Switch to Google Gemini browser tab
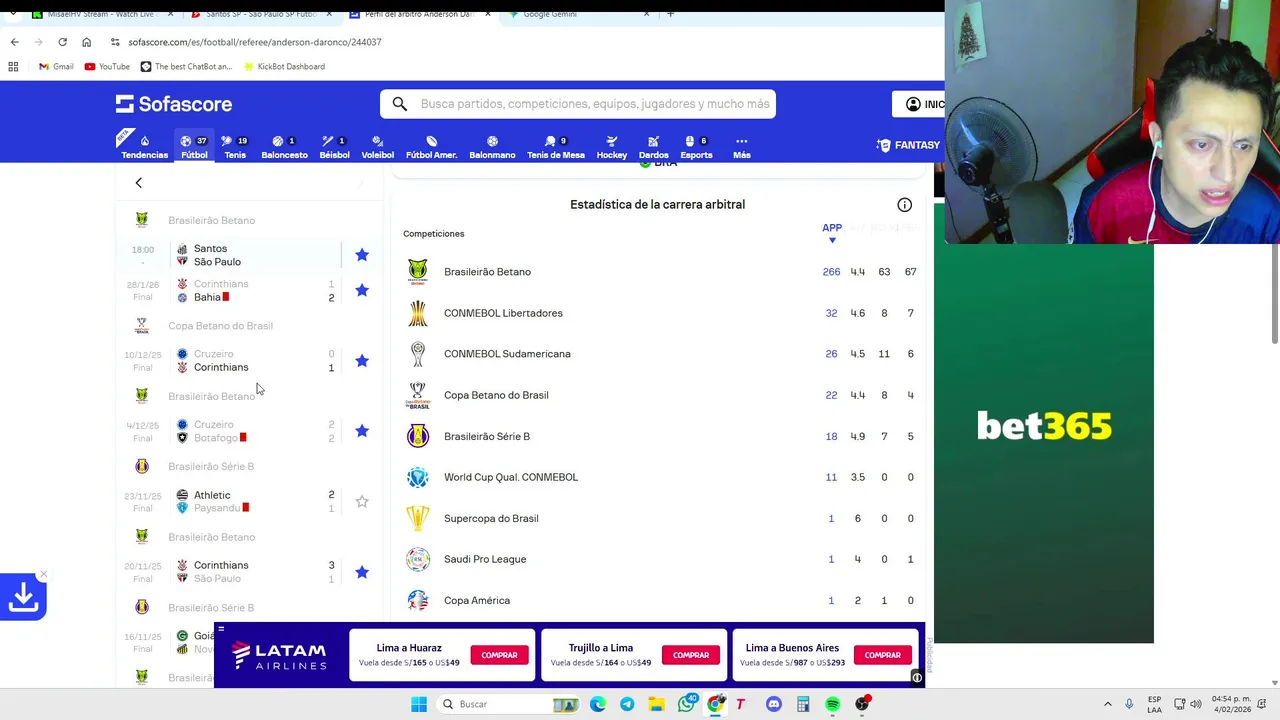 580,14
